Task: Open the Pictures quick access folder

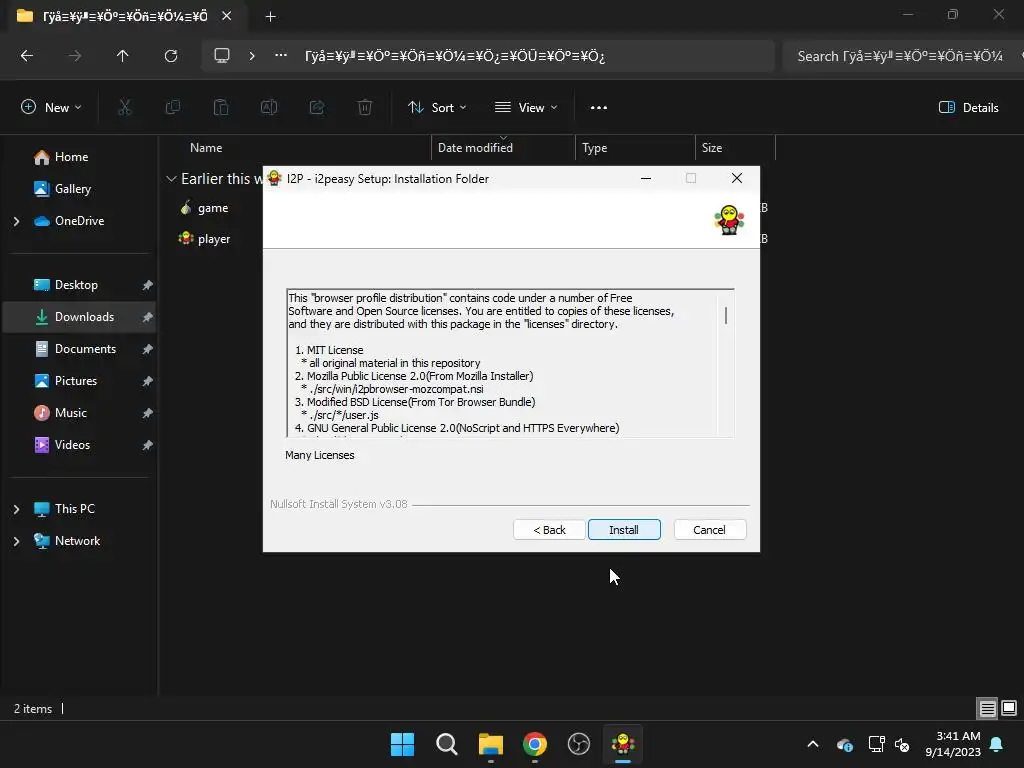Action: [75, 381]
